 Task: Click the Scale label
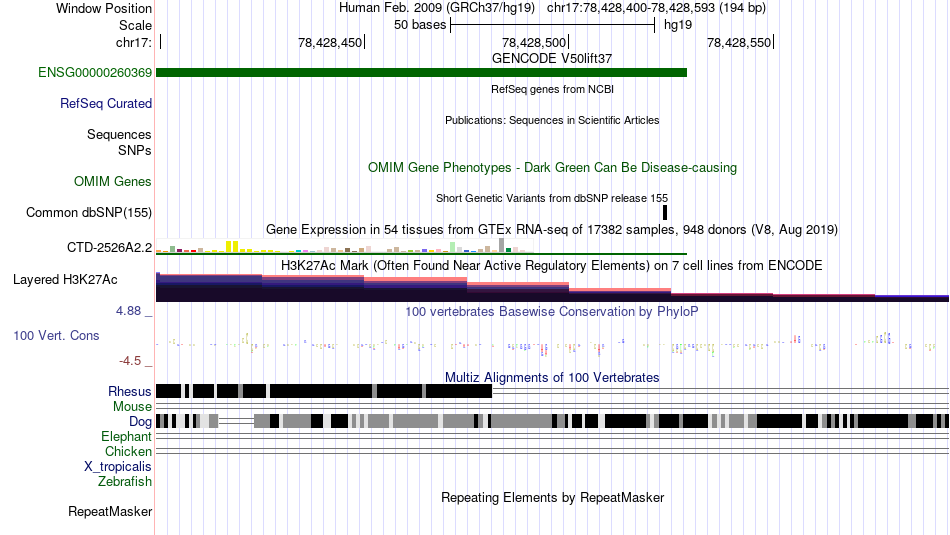(x=135, y=25)
